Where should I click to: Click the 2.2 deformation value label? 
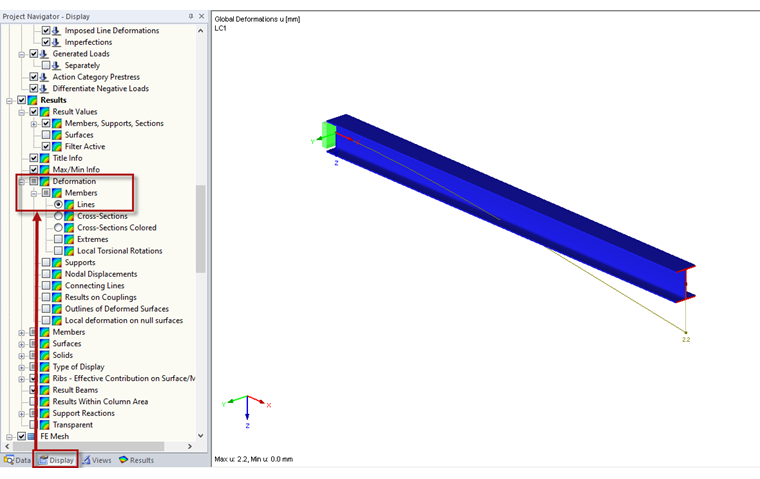coord(686,339)
